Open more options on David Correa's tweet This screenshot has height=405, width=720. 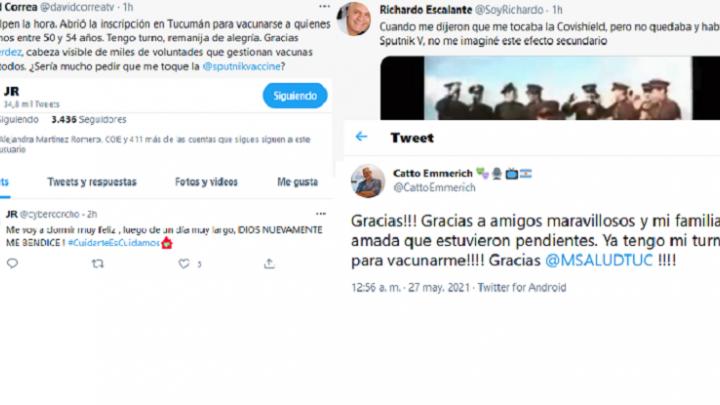point(324,6)
